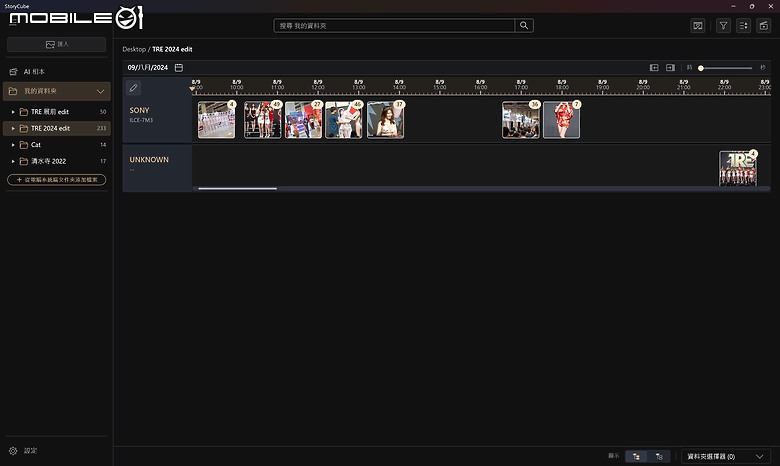Click the 12:00 timeline ruler marker
Image resolution: width=780 pixels, height=466 pixels.
[x=318, y=85]
